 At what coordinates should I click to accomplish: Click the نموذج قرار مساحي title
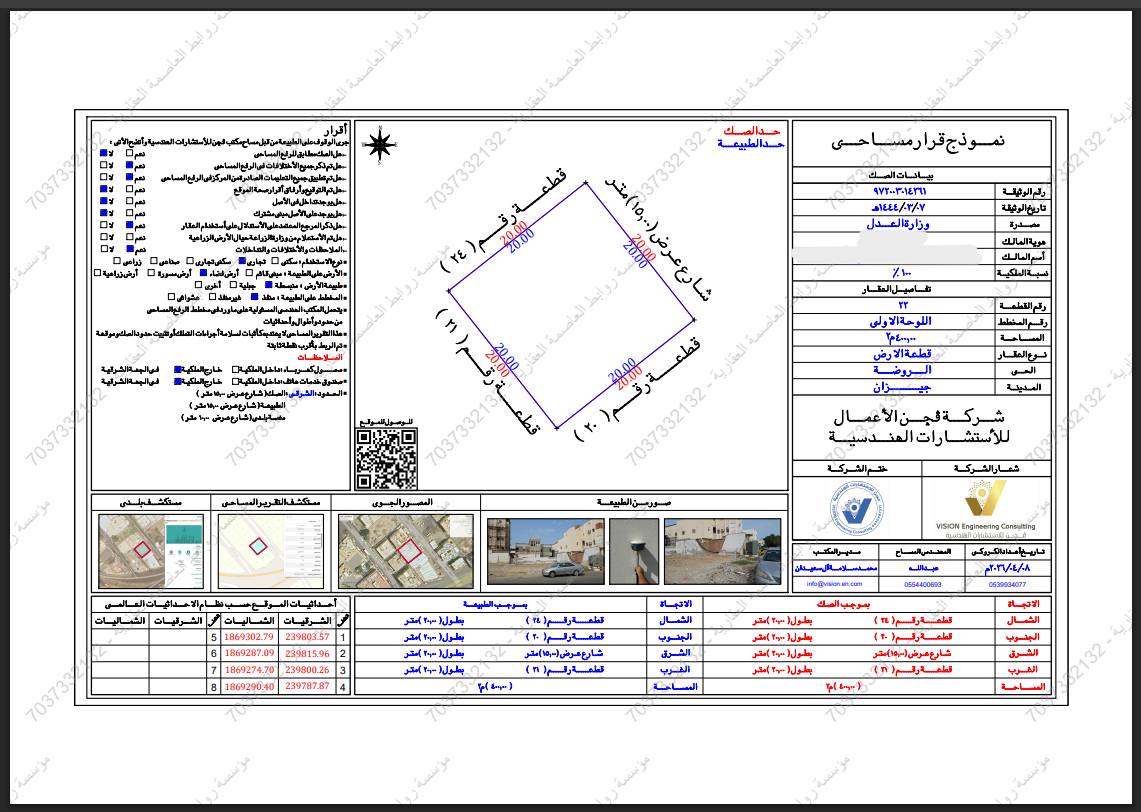tap(918, 141)
